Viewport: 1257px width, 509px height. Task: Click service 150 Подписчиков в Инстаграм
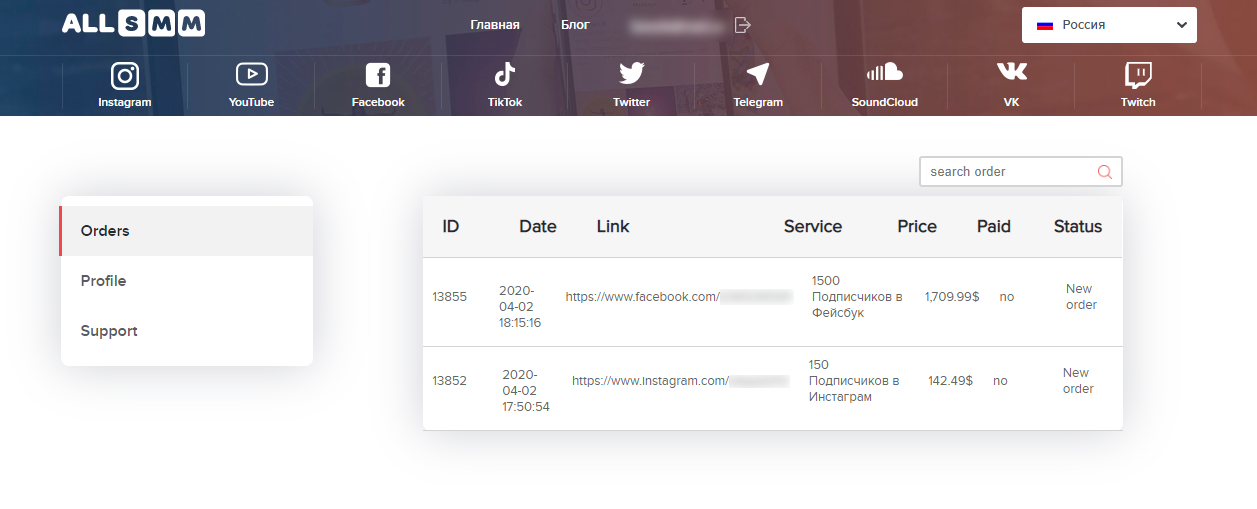854,381
